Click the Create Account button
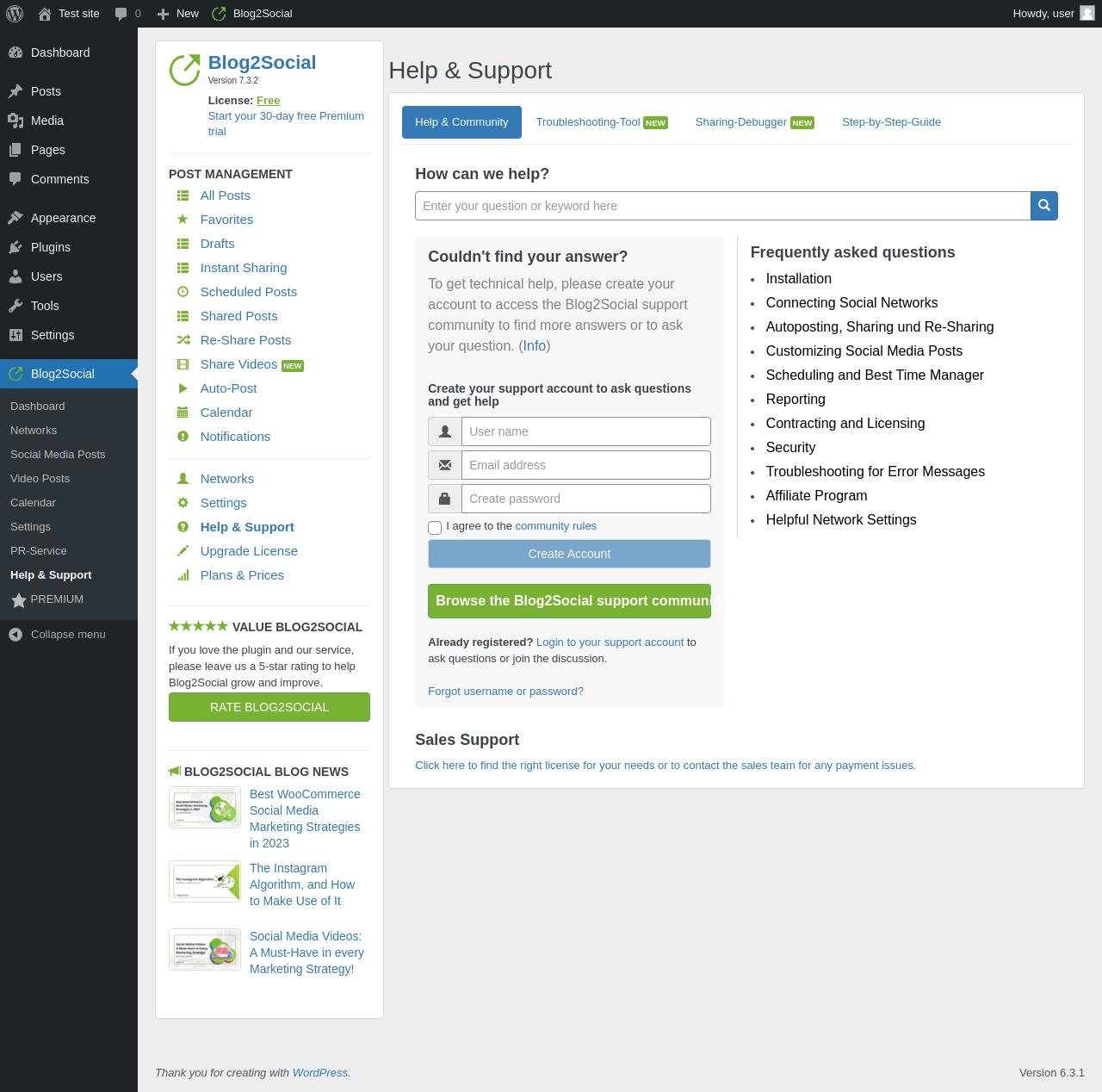Image resolution: width=1102 pixels, height=1092 pixels. [569, 554]
